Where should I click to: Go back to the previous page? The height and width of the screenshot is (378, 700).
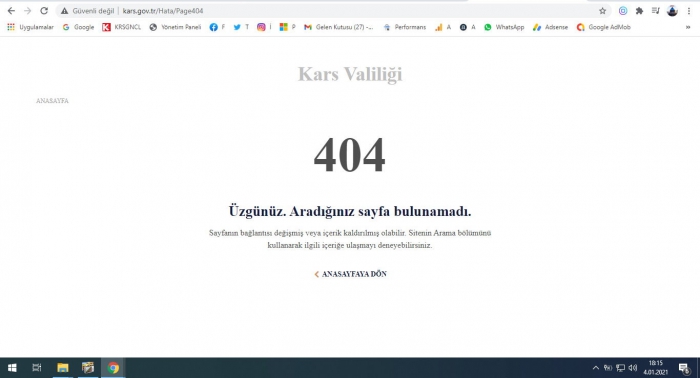(x=11, y=11)
